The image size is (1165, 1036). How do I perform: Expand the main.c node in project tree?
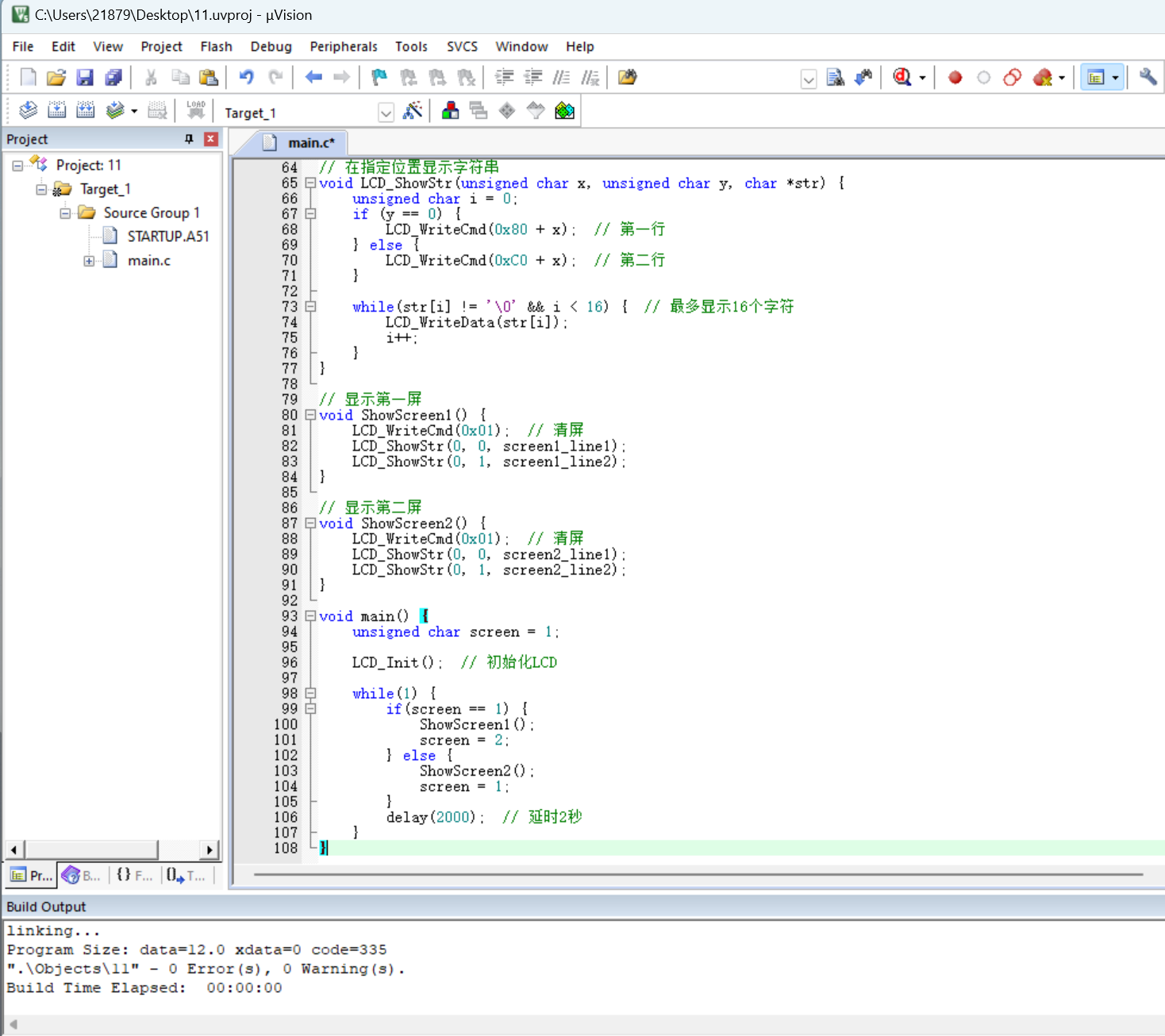tap(89, 260)
